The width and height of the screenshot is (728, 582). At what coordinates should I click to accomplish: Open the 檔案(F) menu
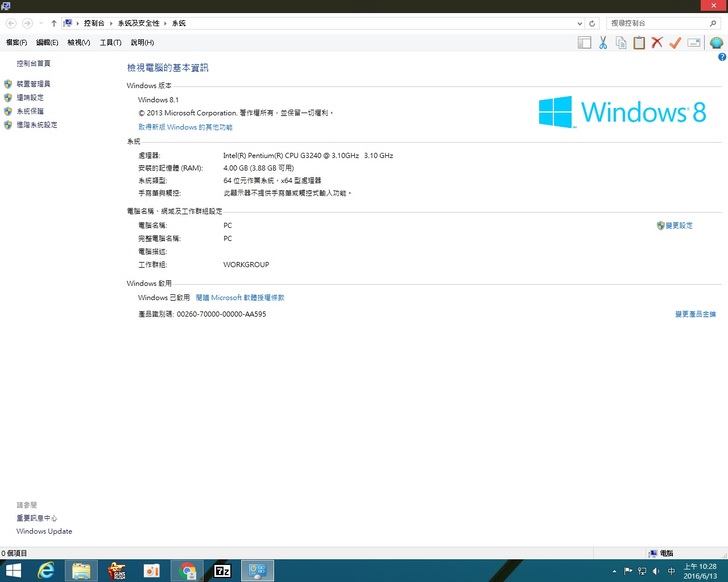pyautogui.click(x=16, y=43)
